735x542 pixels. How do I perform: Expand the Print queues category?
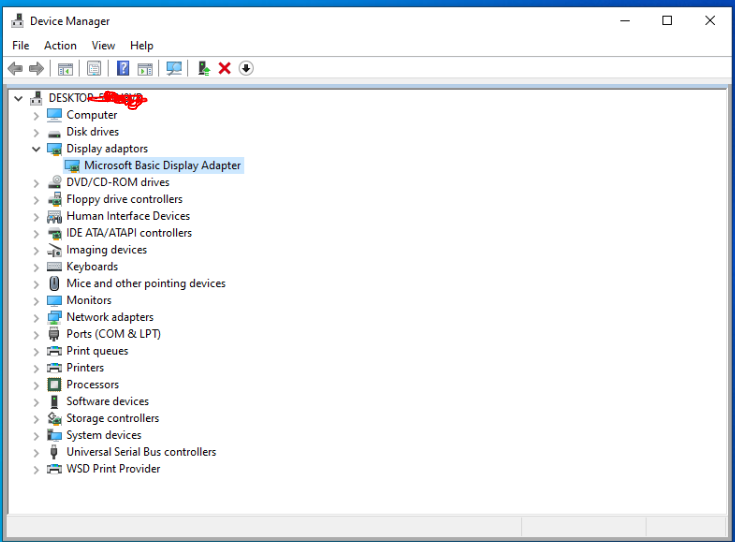click(x=36, y=352)
